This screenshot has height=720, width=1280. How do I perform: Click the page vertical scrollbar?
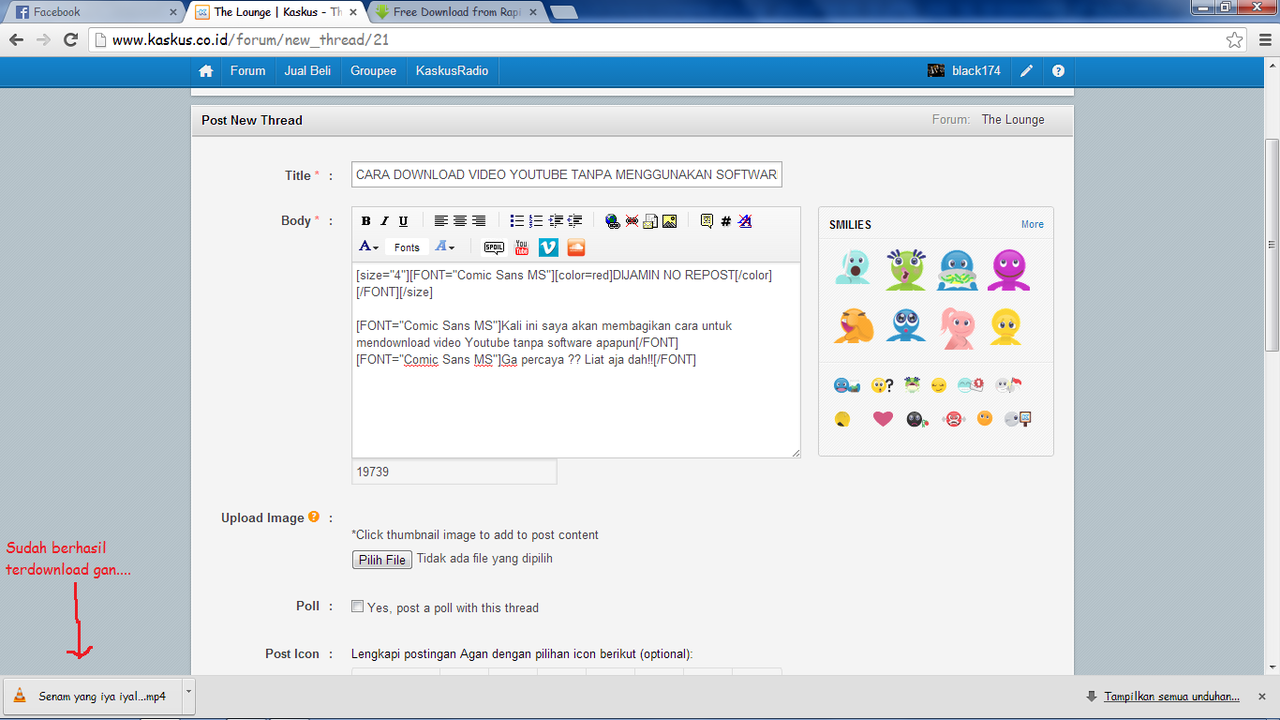click(1271, 244)
